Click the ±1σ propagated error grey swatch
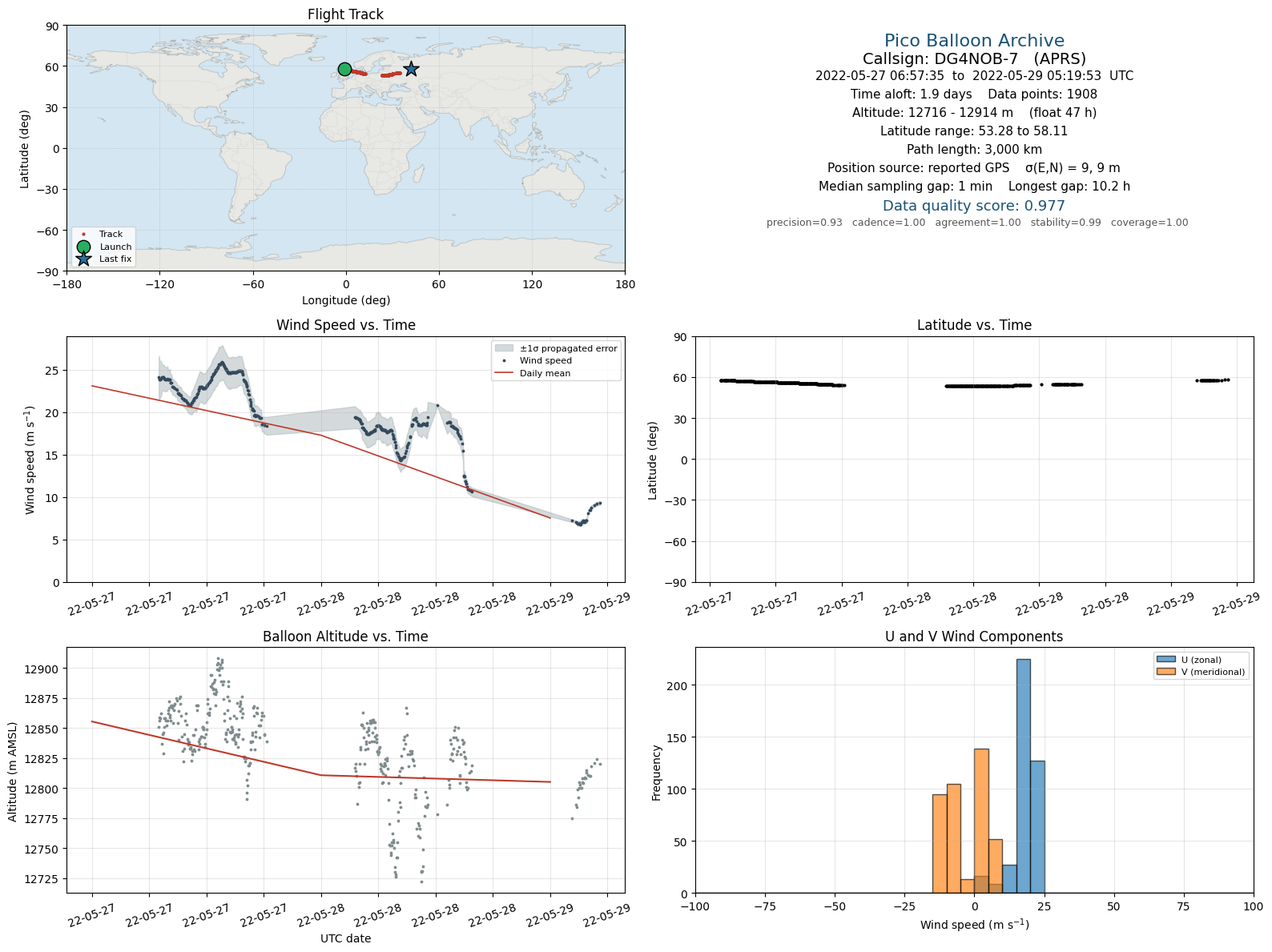Screen dimensions: 1272x952 (x=504, y=348)
